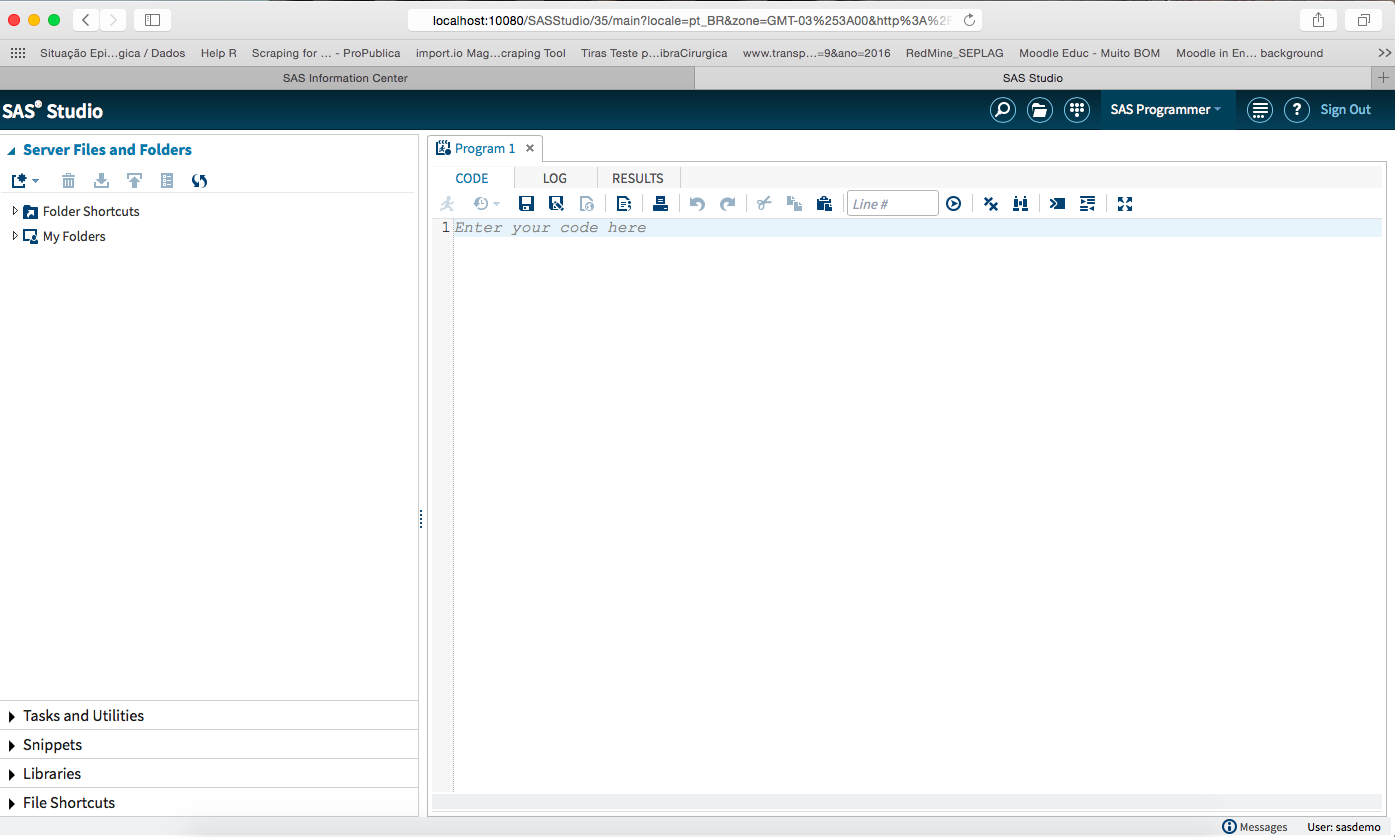Open the New file dropdown arrow
The height and width of the screenshot is (837, 1395).
point(36,181)
